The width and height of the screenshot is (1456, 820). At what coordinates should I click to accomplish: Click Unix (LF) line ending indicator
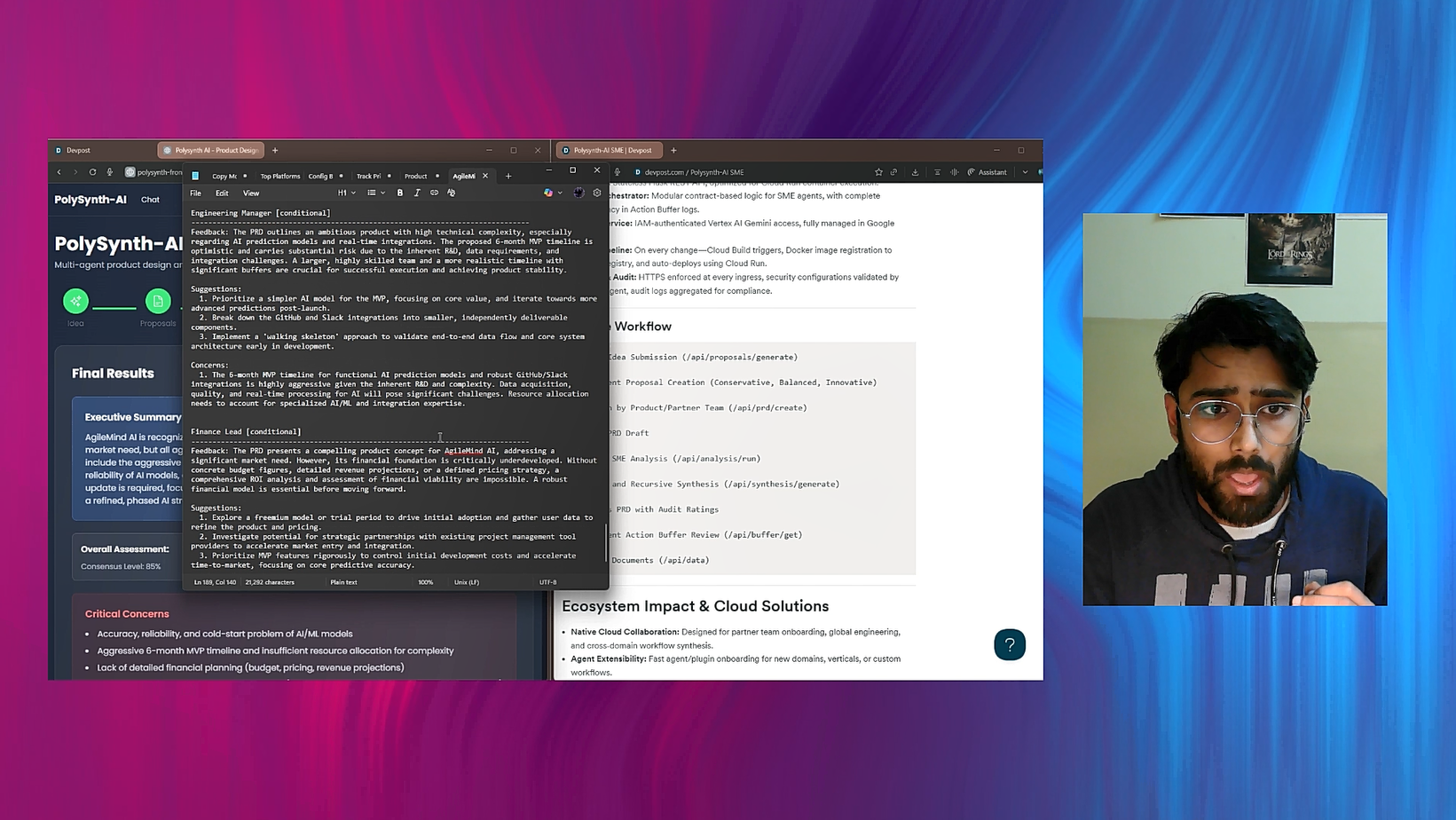click(x=467, y=582)
